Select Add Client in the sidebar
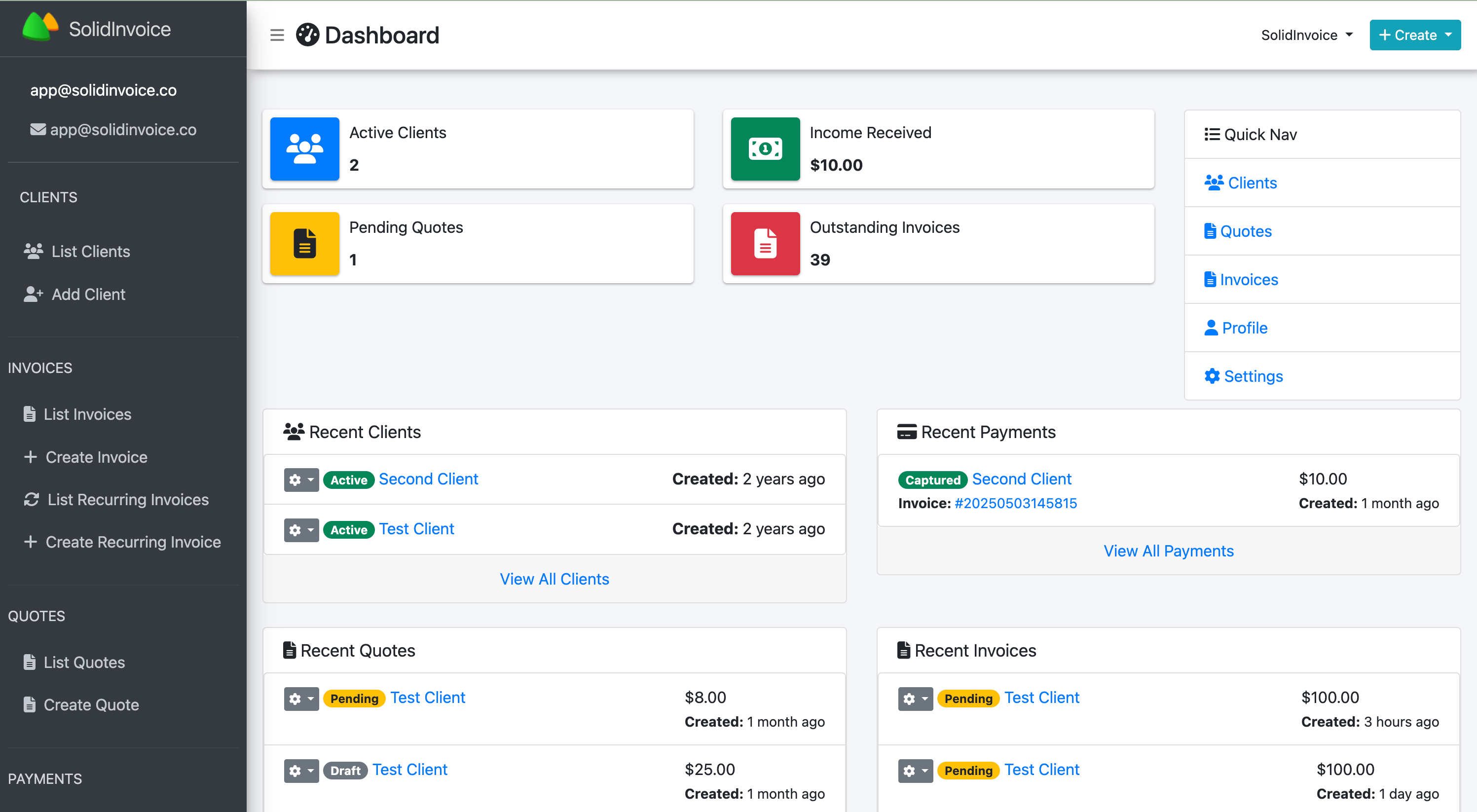The image size is (1477, 812). pos(88,294)
